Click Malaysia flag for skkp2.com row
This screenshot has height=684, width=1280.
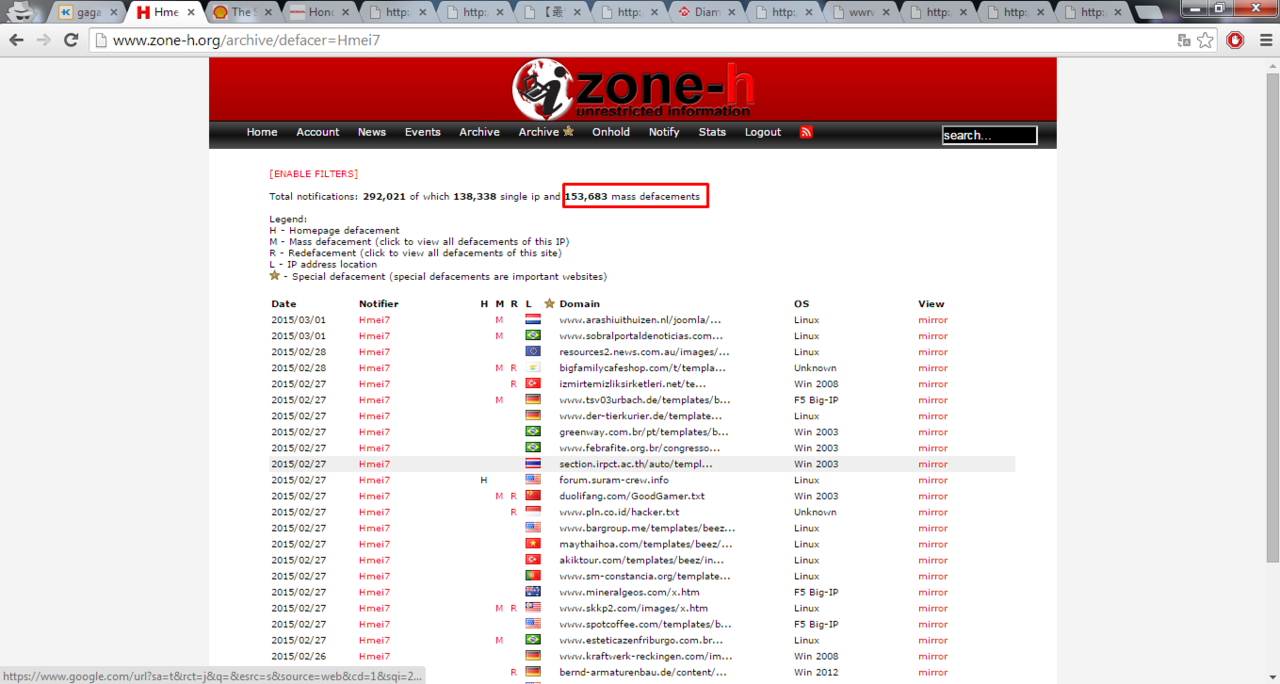(x=533, y=608)
